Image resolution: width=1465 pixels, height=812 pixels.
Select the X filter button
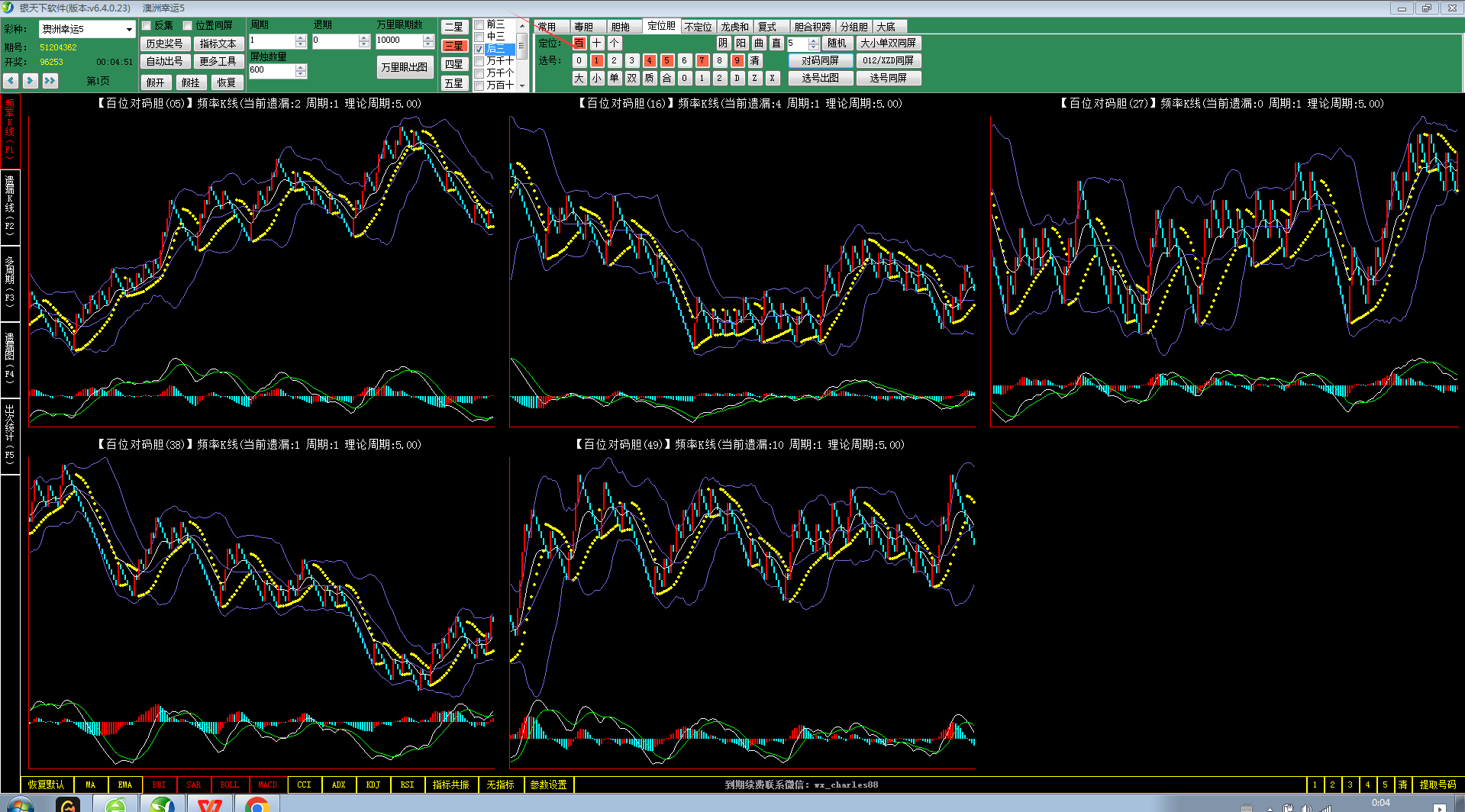(x=773, y=78)
